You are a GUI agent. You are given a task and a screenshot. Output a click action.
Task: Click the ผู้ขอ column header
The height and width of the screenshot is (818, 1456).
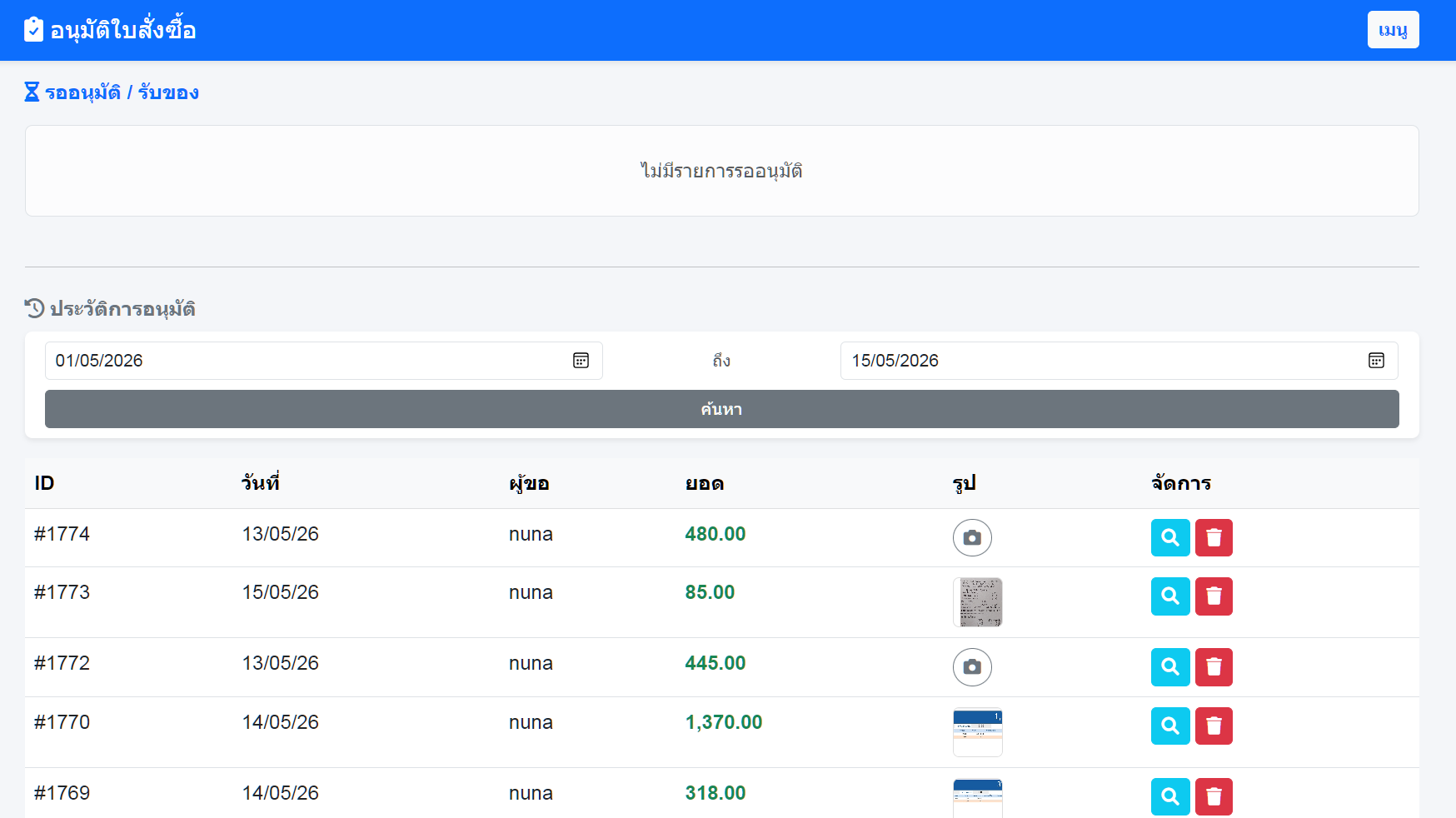[x=529, y=483]
